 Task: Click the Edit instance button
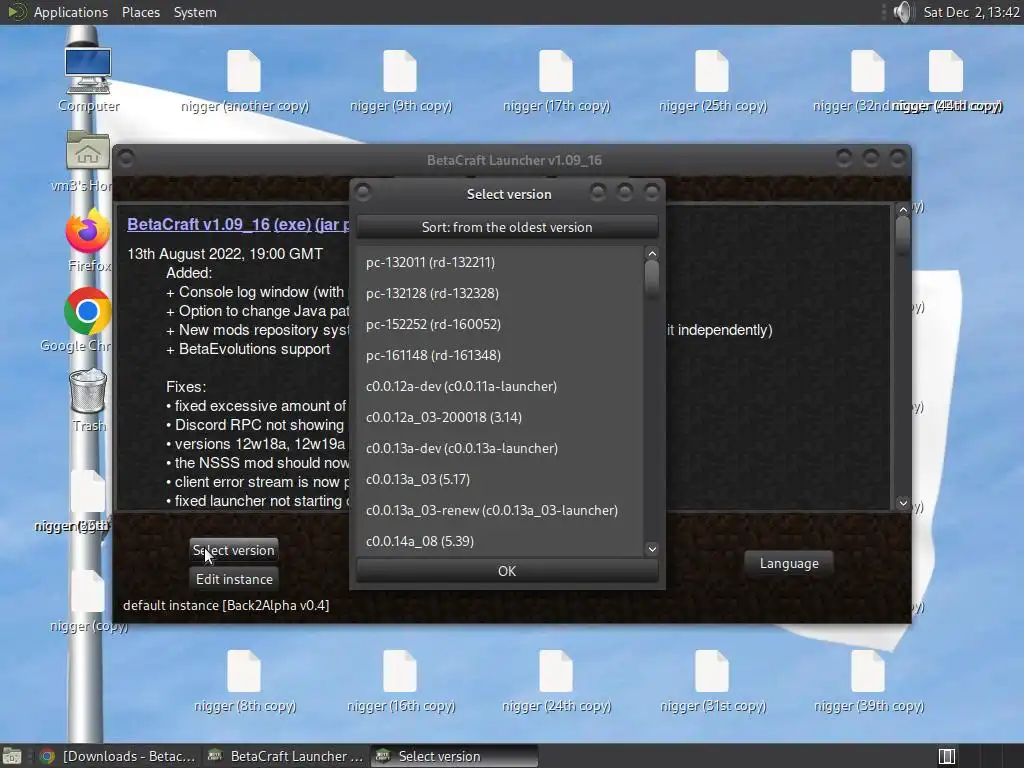[234, 579]
